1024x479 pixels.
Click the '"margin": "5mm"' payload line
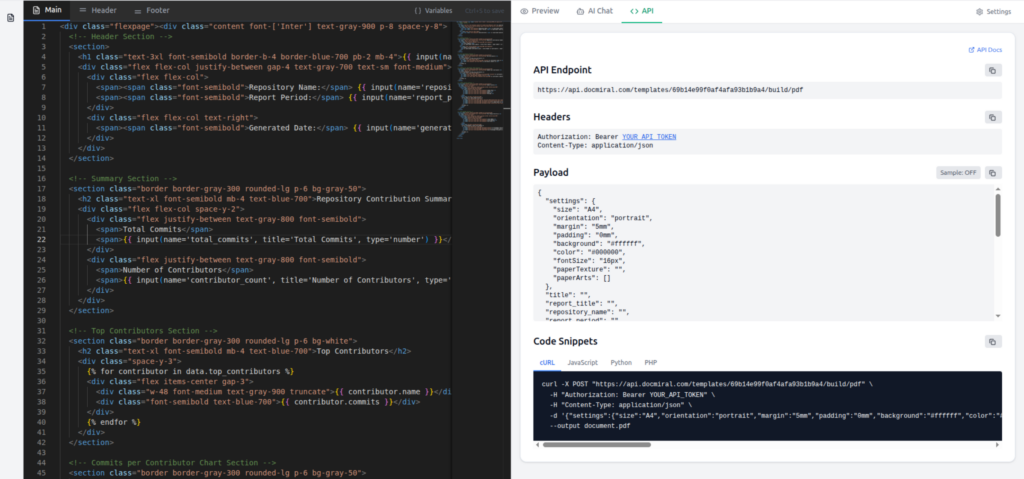tap(583, 226)
